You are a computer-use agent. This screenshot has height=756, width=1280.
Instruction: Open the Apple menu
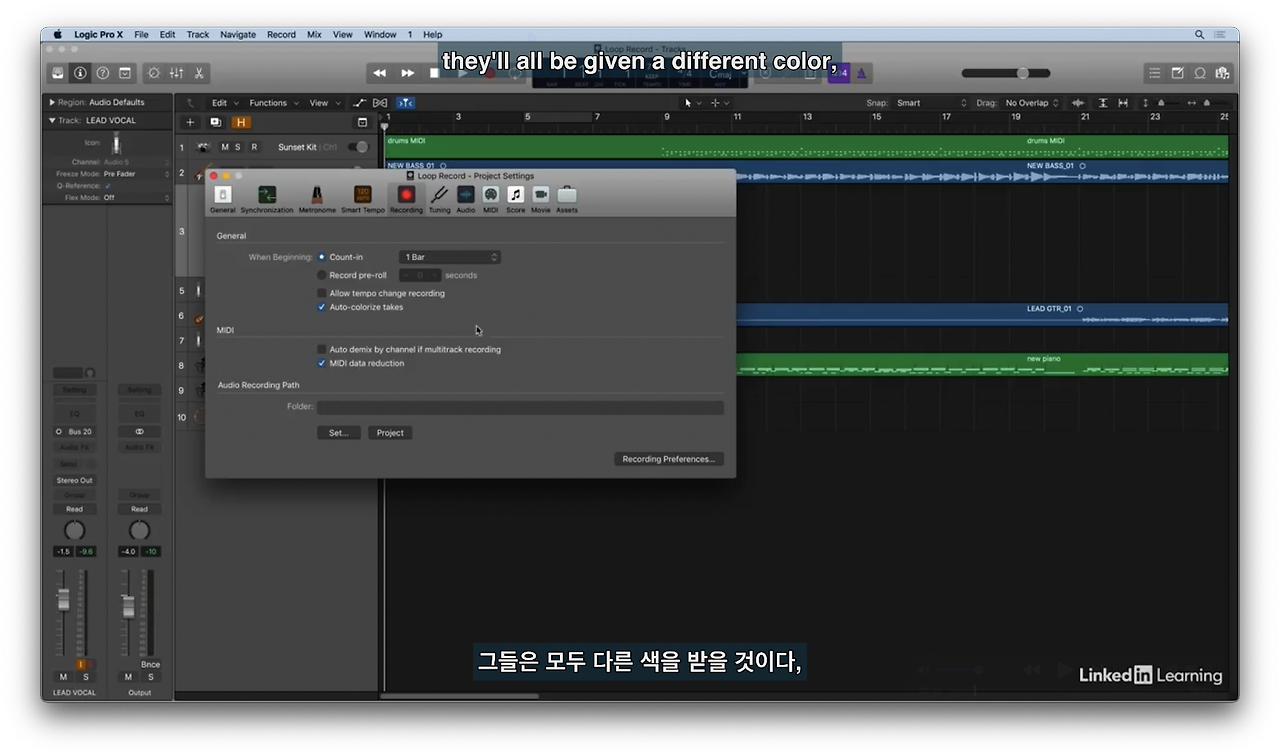point(57,34)
